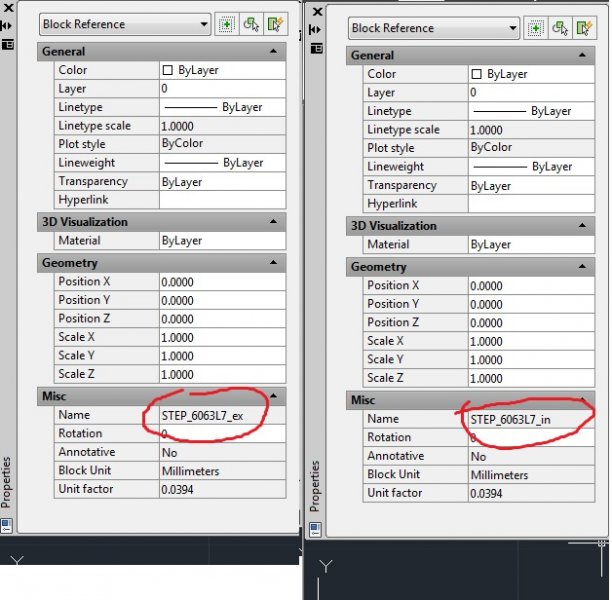
Task: Click Material ByLayer field in left palette
Action: click(223, 240)
